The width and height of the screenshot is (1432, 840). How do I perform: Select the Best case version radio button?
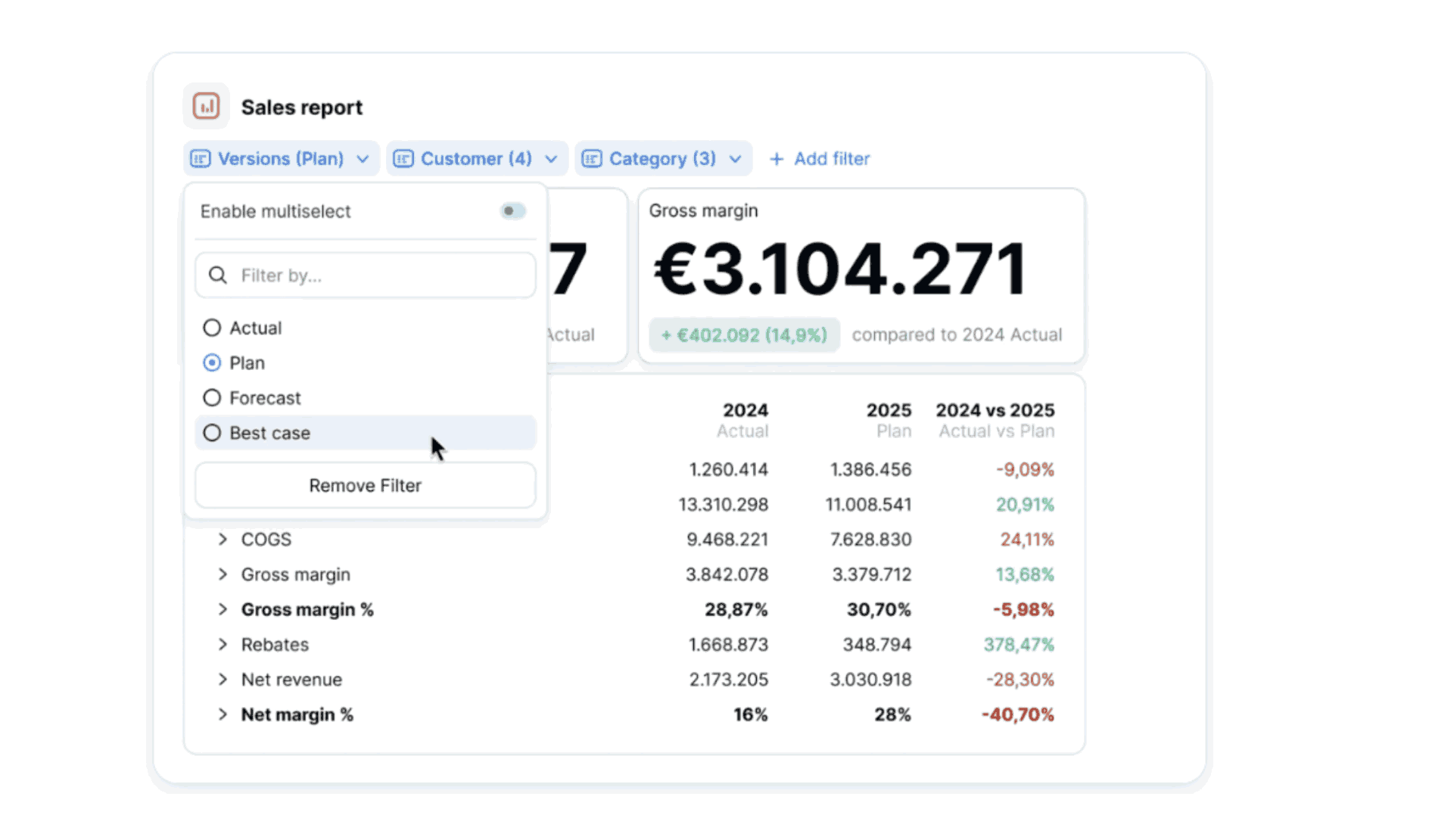pos(211,432)
